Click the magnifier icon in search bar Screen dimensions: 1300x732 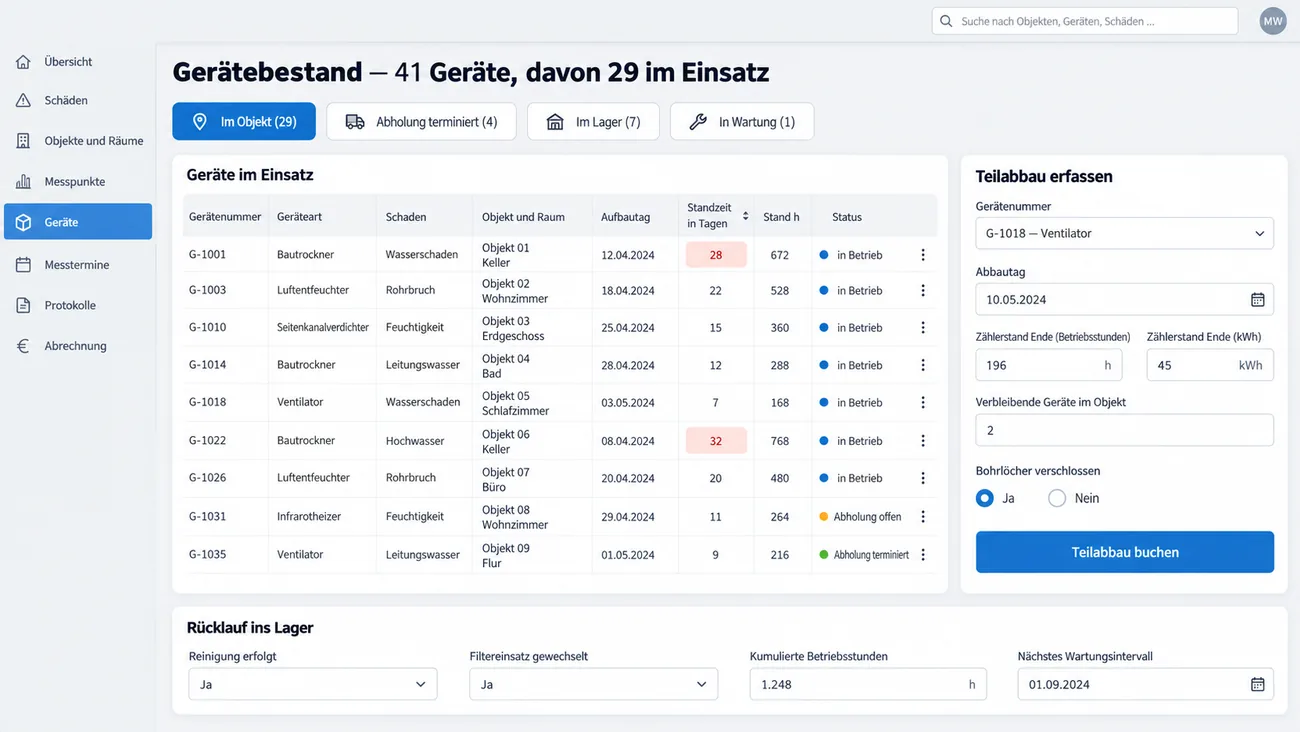coord(946,21)
